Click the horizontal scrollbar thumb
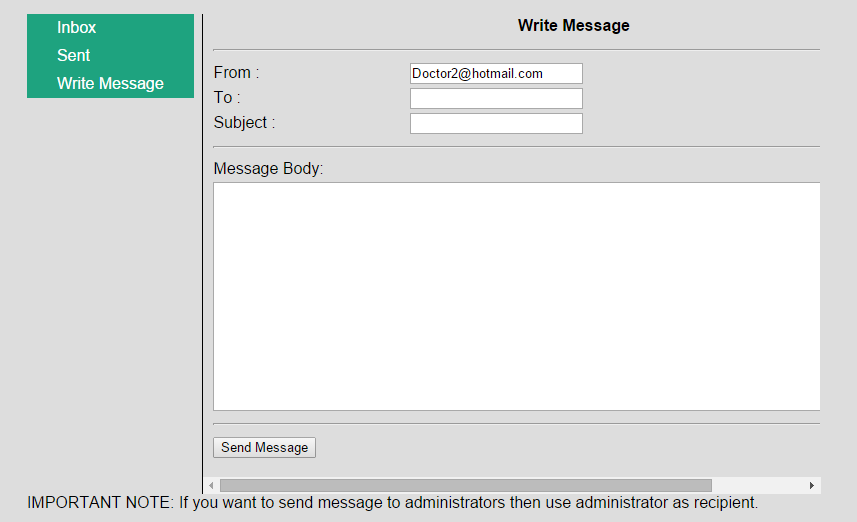The image size is (857, 522). [466, 485]
